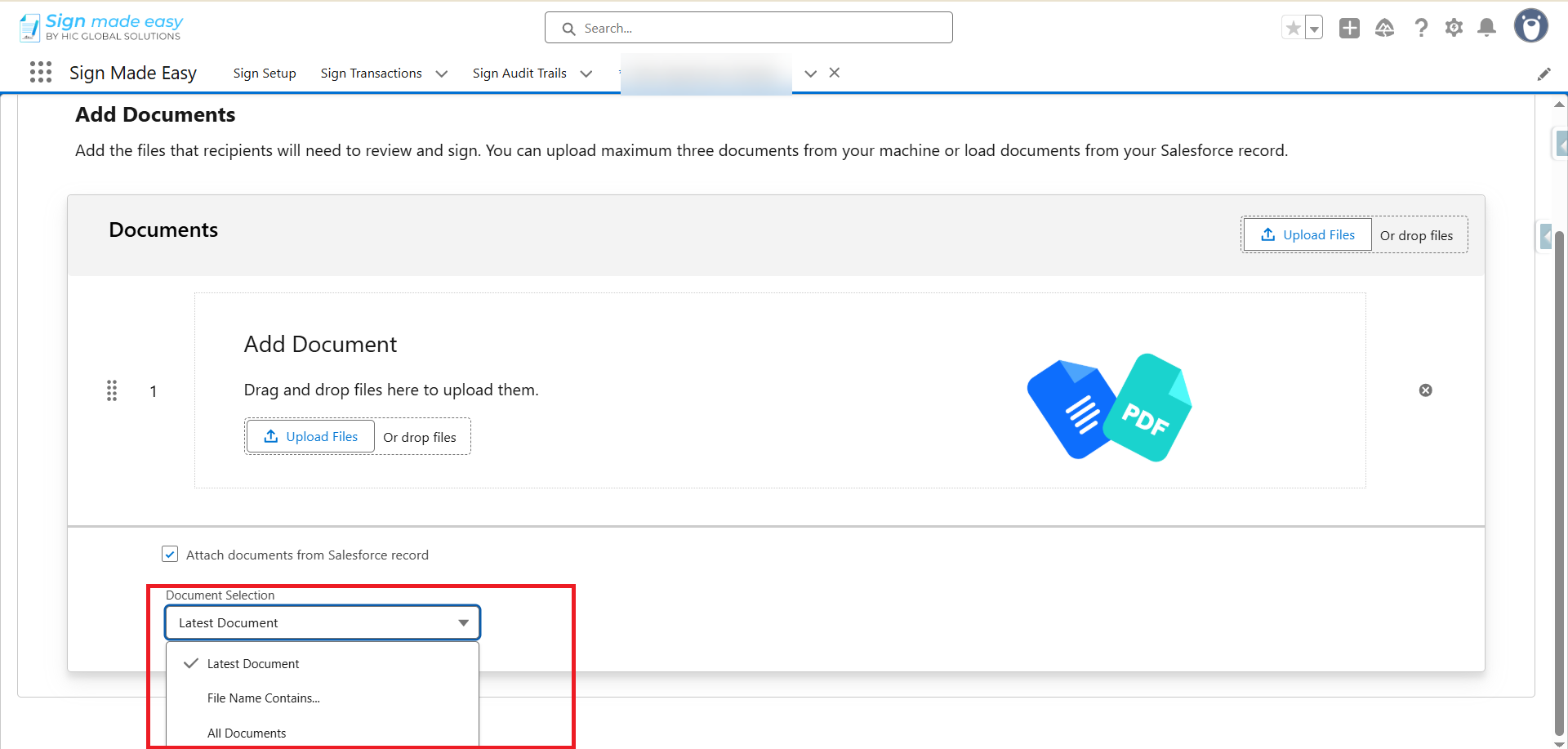
Task: Open the favorites list dropdown arrow
Action: [x=1314, y=28]
